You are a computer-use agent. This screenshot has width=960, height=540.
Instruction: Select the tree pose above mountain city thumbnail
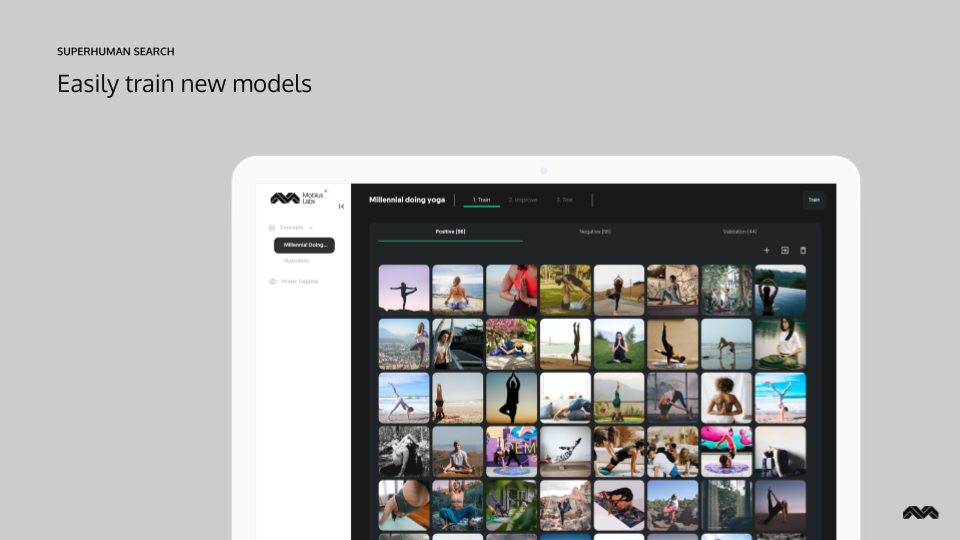(x=404, y=344)
